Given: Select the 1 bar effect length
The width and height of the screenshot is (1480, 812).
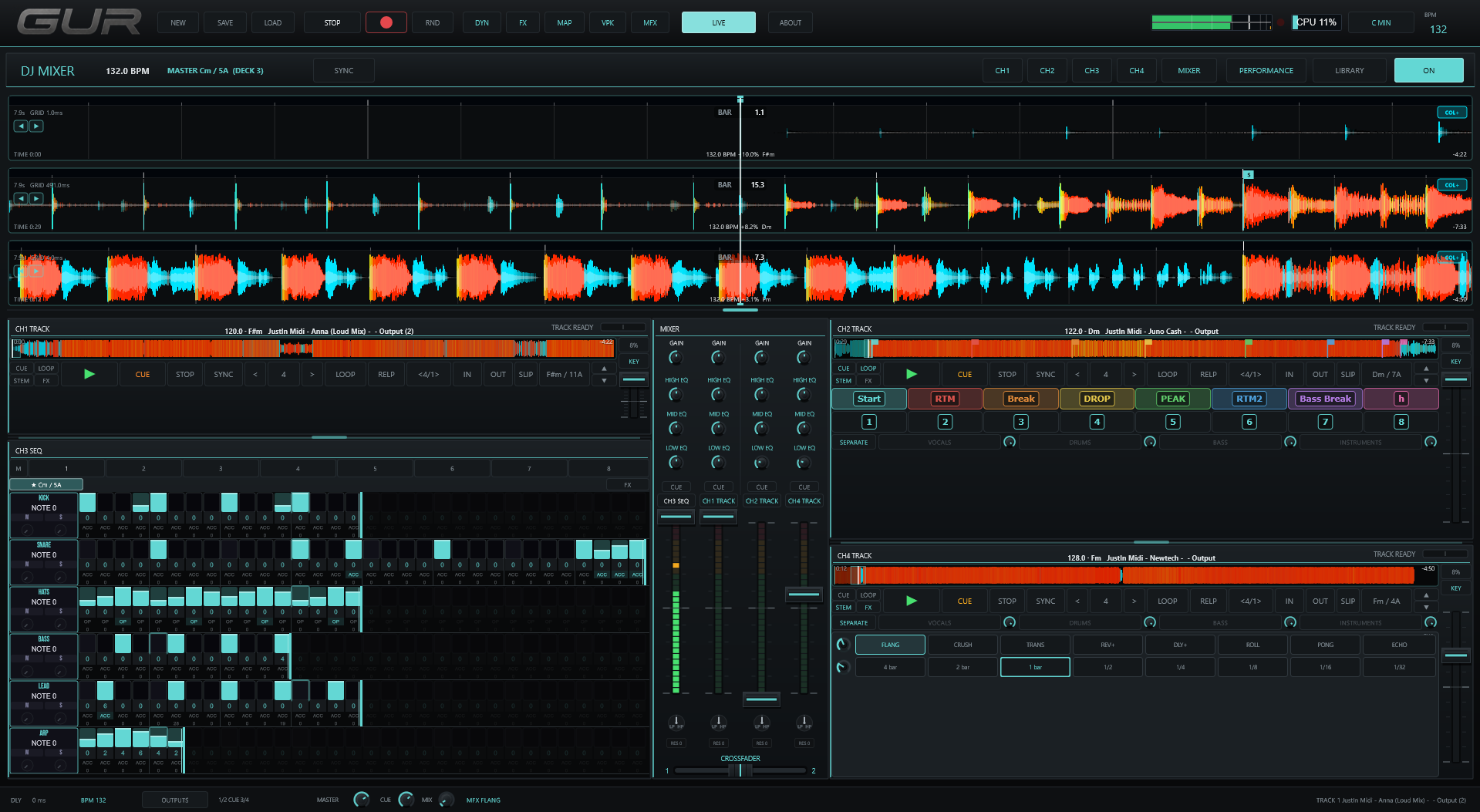Looking at the screenshot, I should click(x=1035, y=667).
